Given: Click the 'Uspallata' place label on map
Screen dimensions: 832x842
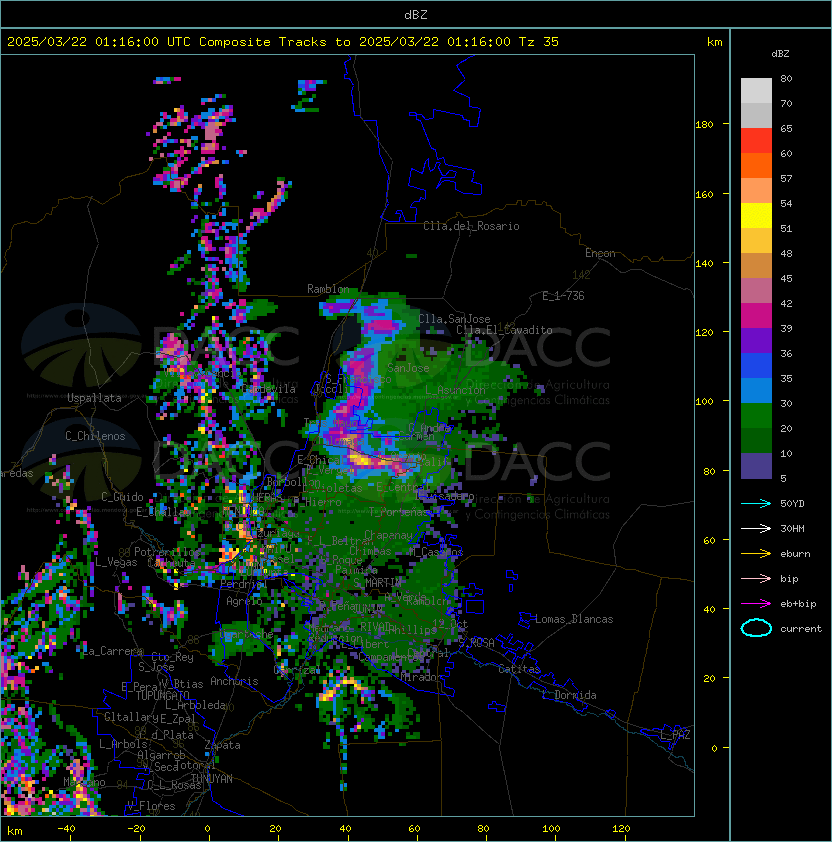Looking at the screenshot, I should click(94, 398).
